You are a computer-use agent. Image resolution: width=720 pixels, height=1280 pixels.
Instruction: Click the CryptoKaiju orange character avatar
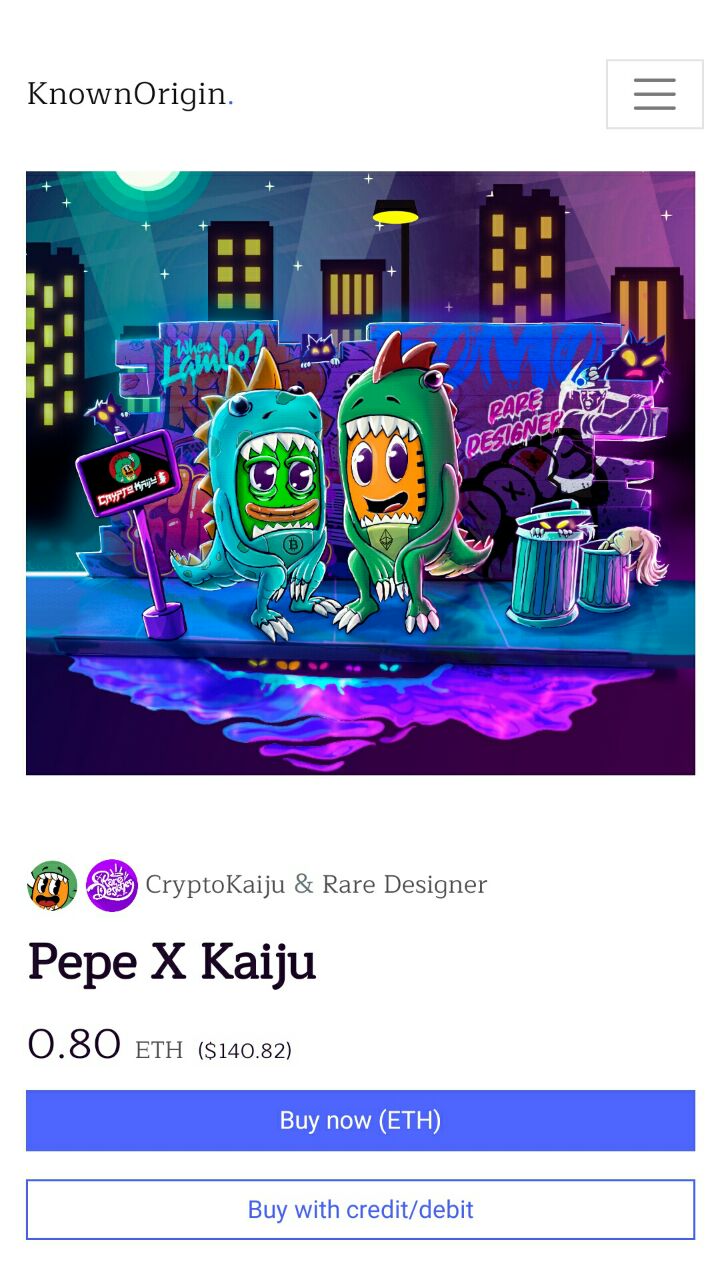pos(52,885)
